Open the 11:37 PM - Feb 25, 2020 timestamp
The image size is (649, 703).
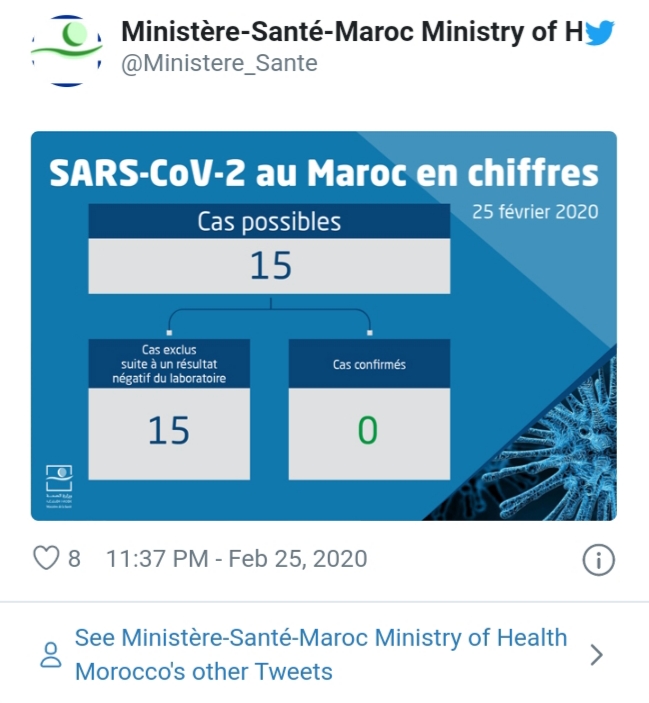pyautogui.click(x=236, y=559)
